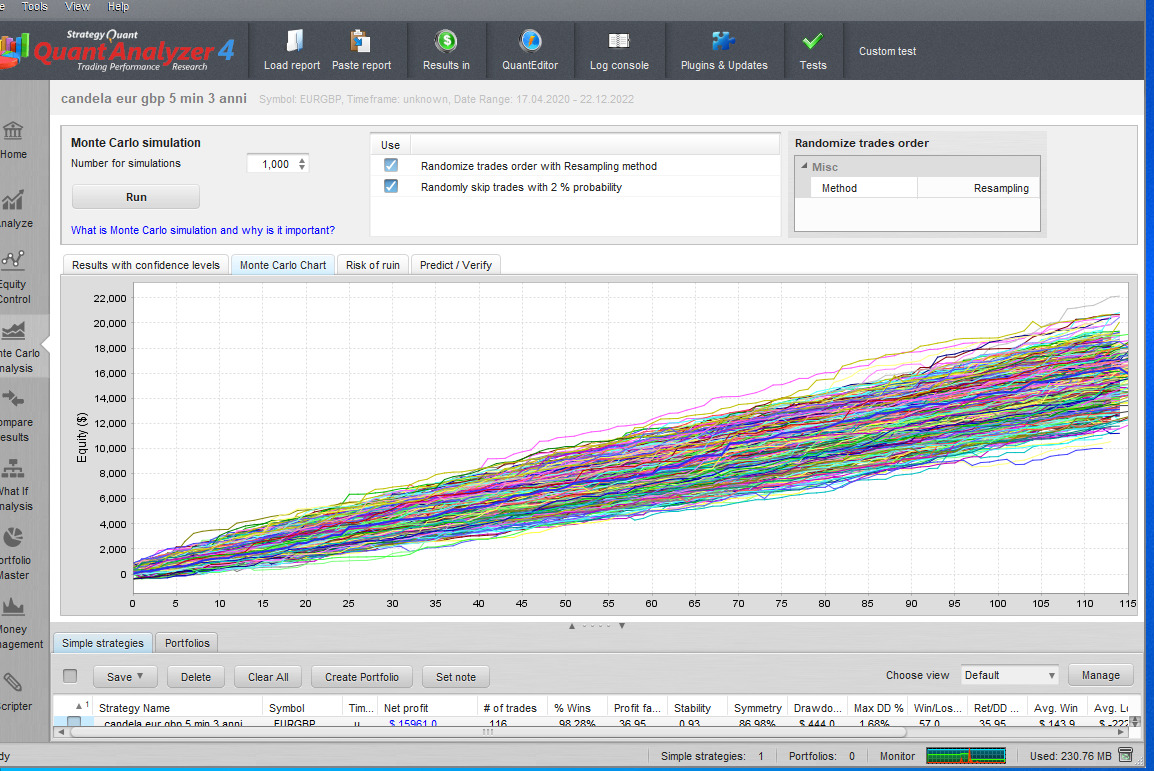
Task: Collapse the Misc section
Action: click(805, 167)
